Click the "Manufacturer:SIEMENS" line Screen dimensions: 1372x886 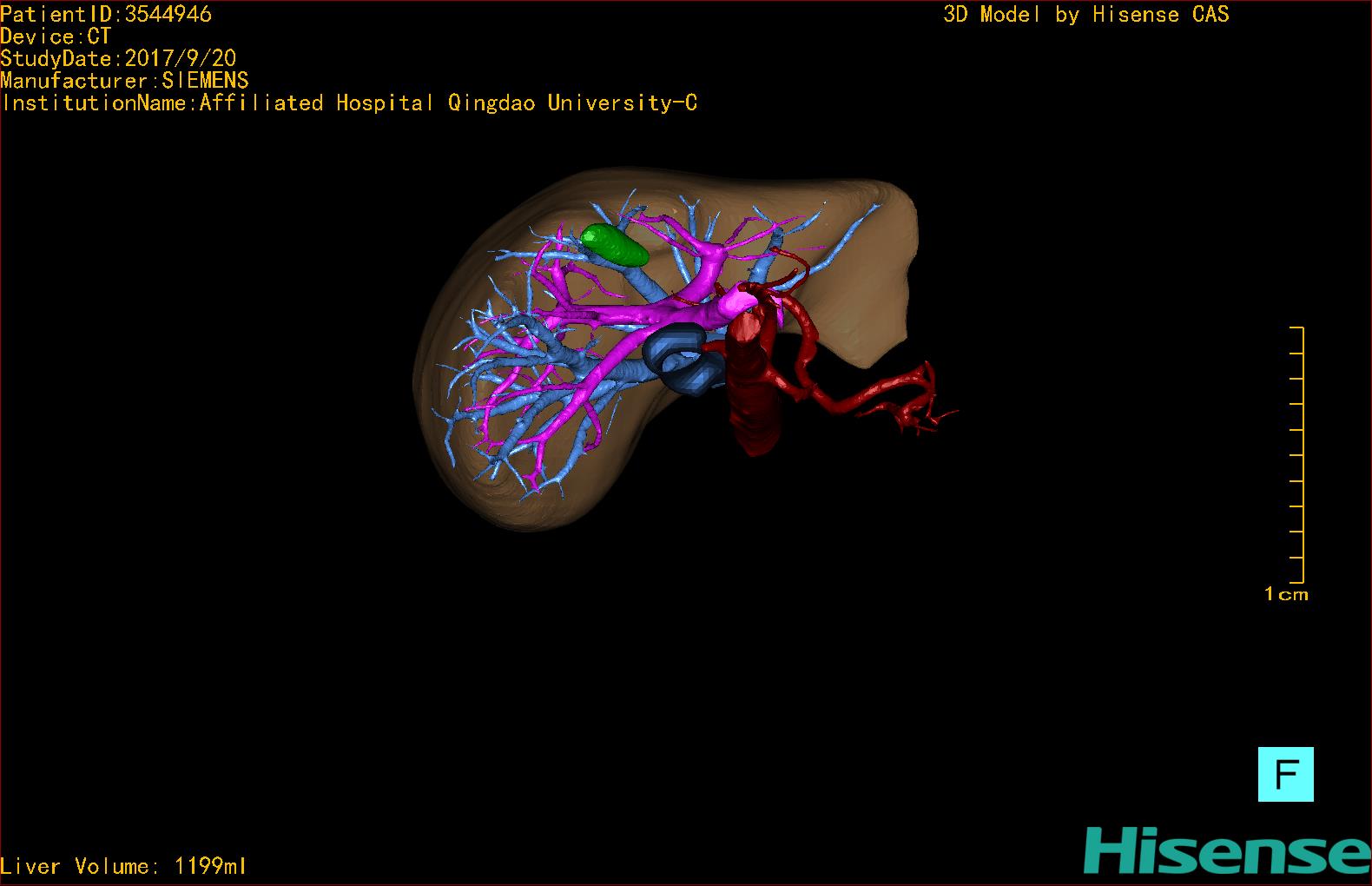tap(124, 81)
